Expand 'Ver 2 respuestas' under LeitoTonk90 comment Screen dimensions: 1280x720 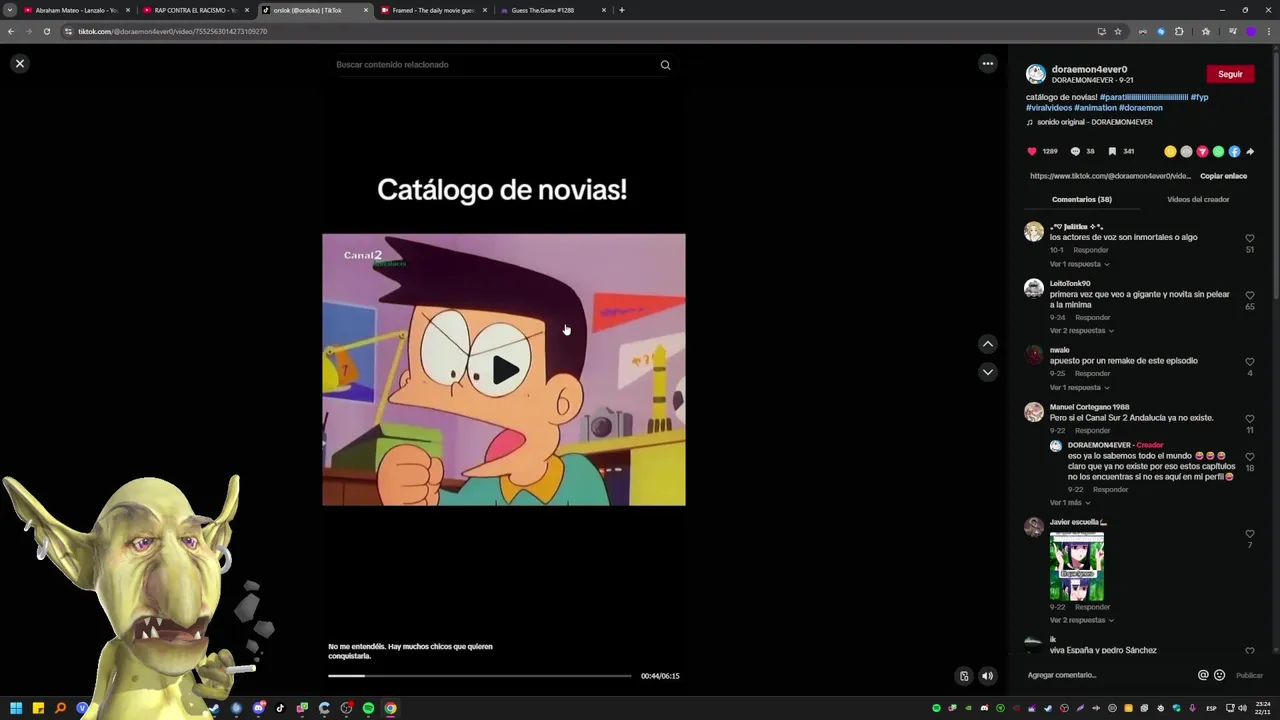[x=1081, y=331]
